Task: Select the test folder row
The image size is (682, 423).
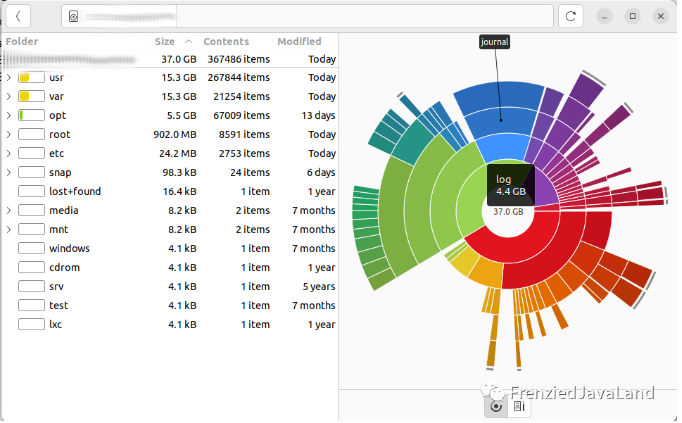Action: (170, 306)
